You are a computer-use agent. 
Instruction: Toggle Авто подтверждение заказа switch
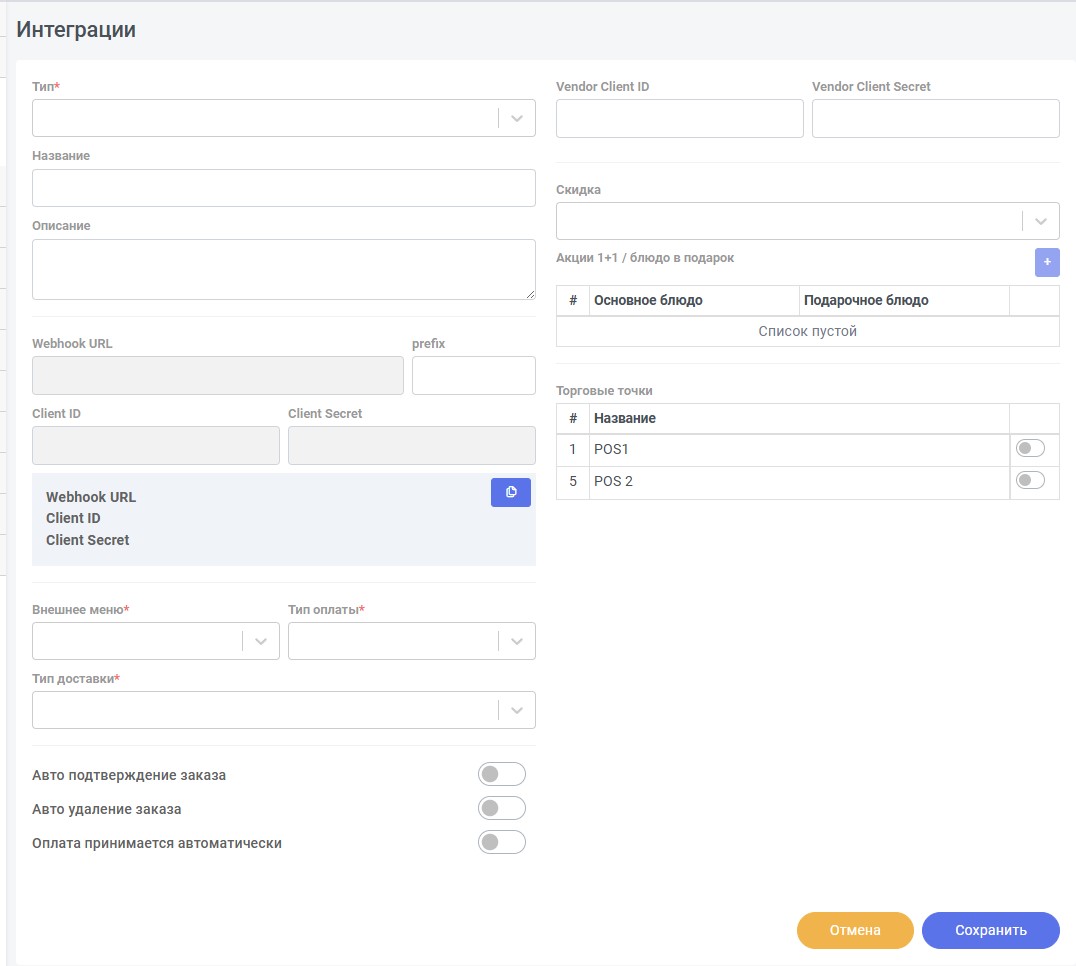click(502, 775)
